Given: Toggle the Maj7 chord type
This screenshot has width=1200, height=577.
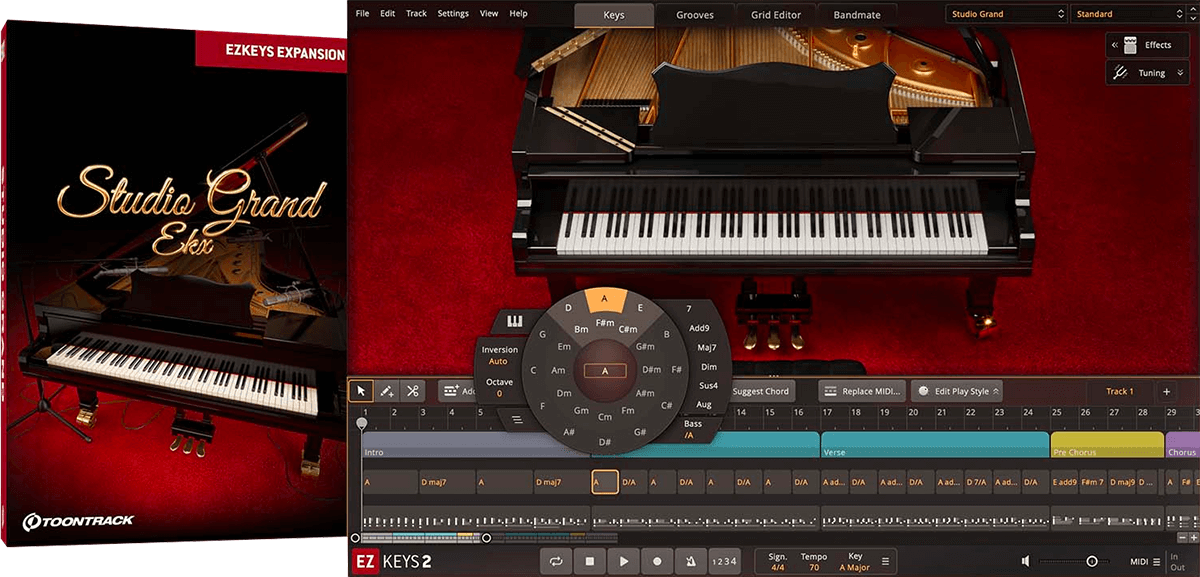Looking at the screenshot, I should click(706, 347).
